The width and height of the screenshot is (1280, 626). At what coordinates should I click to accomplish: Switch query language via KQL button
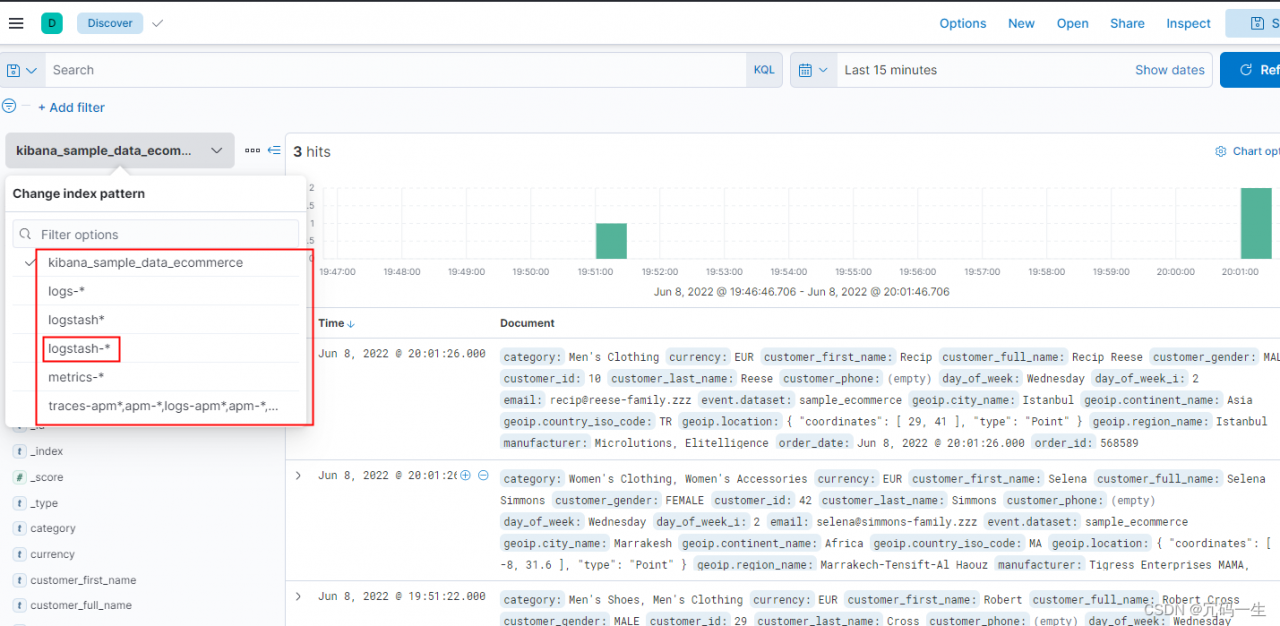pos(764,70)
